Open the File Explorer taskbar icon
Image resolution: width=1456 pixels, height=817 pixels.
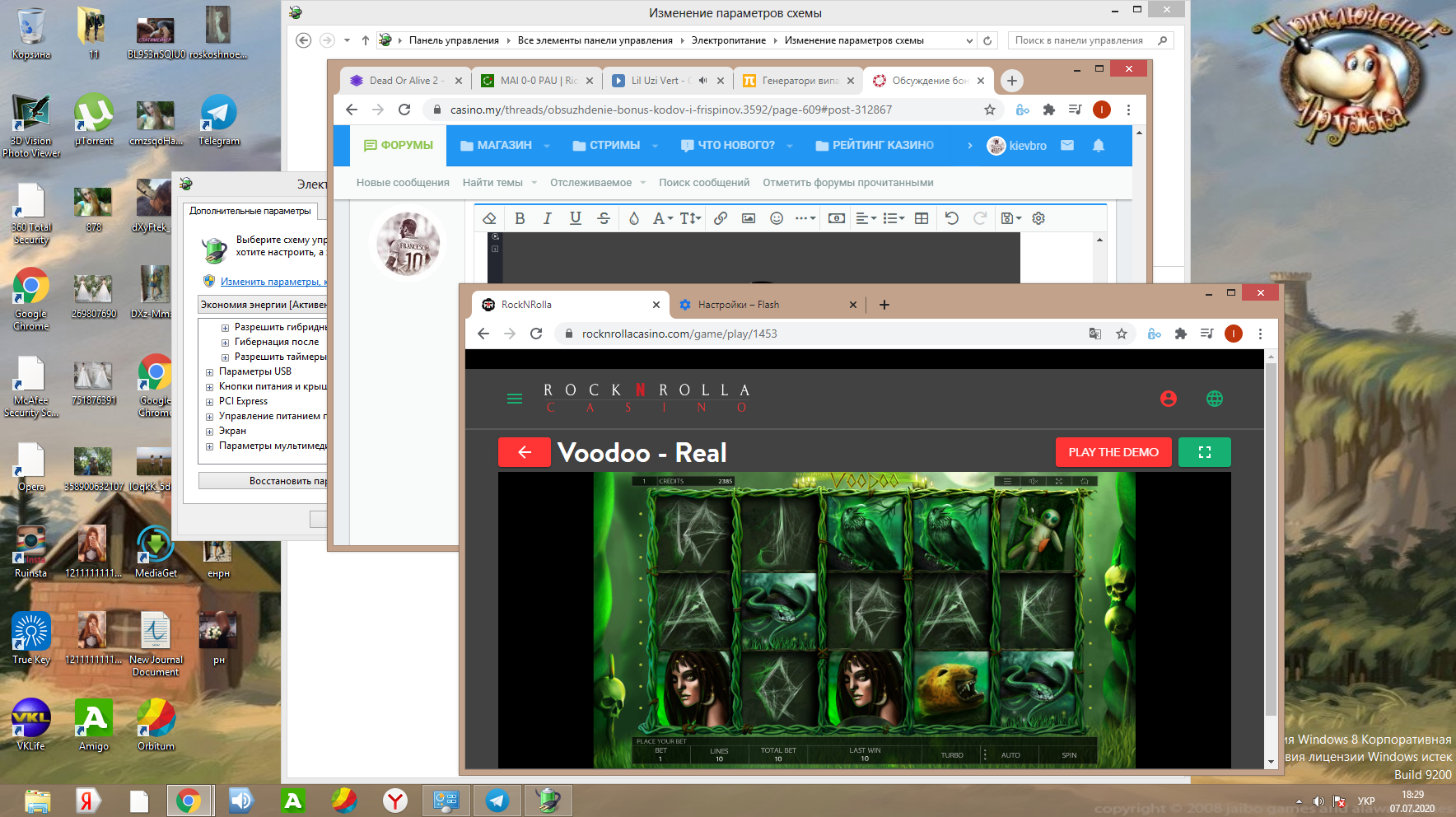[37, 801]
